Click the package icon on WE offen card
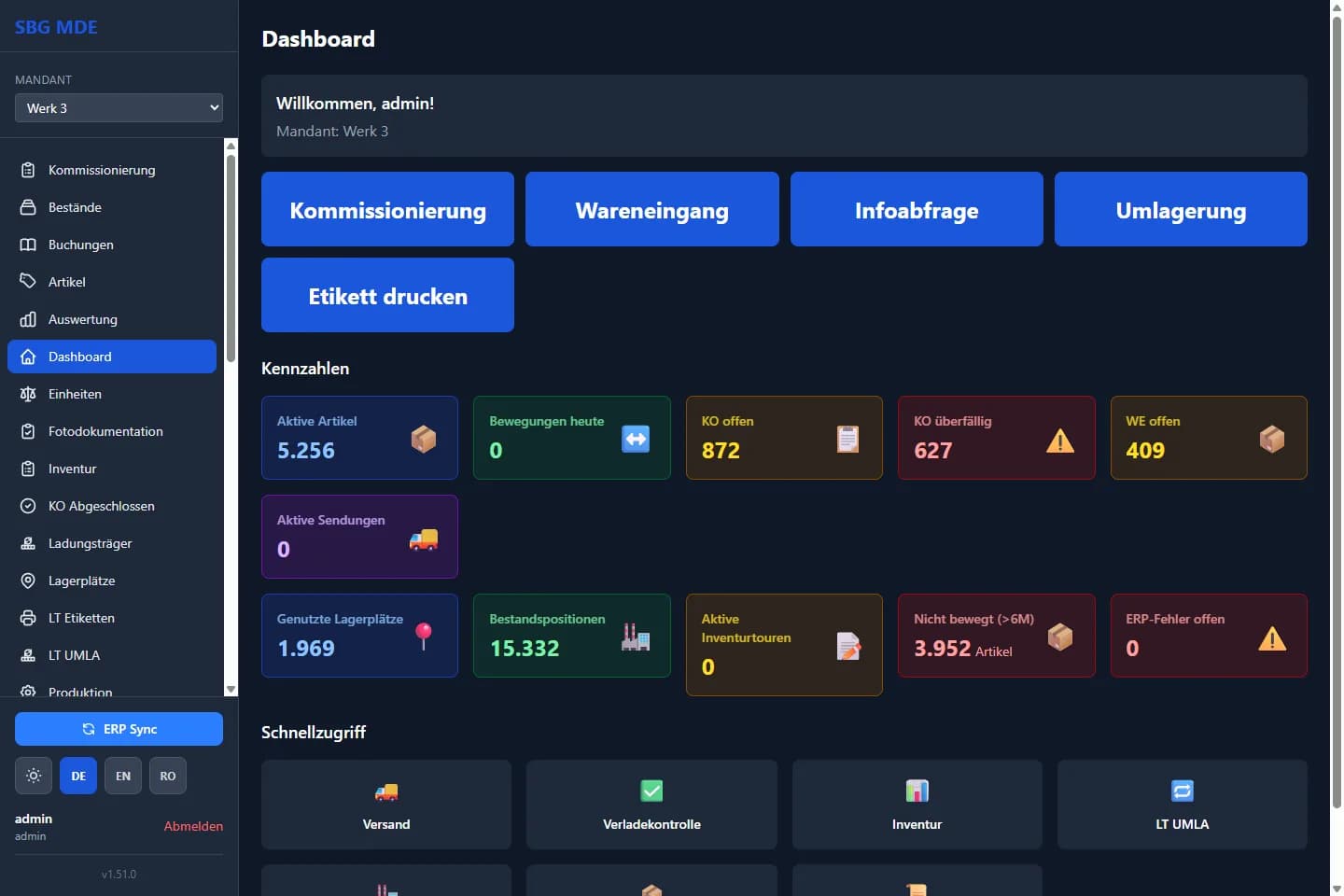This screenshot has height=896, width=1344. pyautogui.click(x=1272, y=439)
